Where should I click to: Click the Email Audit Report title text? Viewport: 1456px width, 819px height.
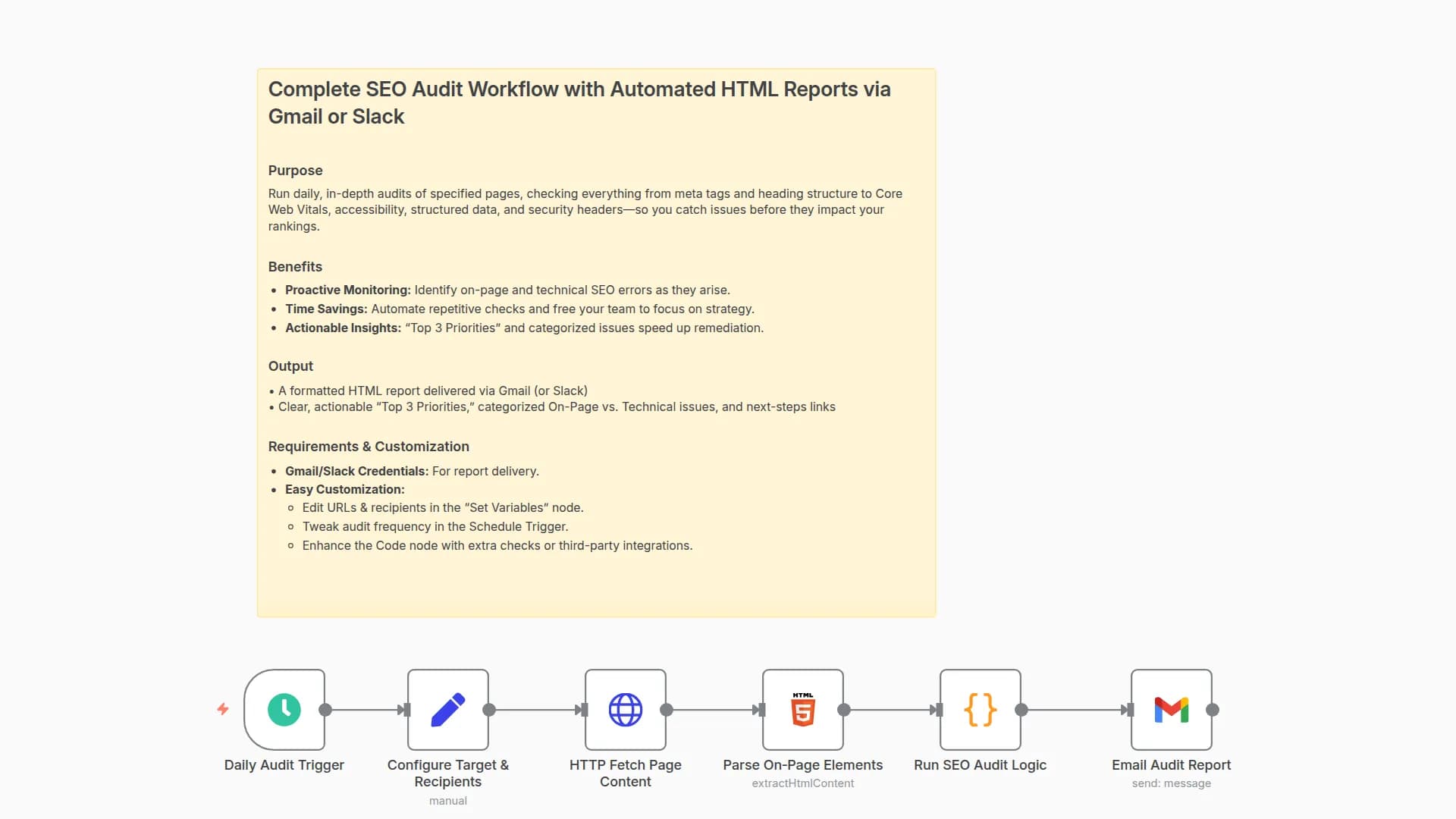click(x=1172, y=765)
